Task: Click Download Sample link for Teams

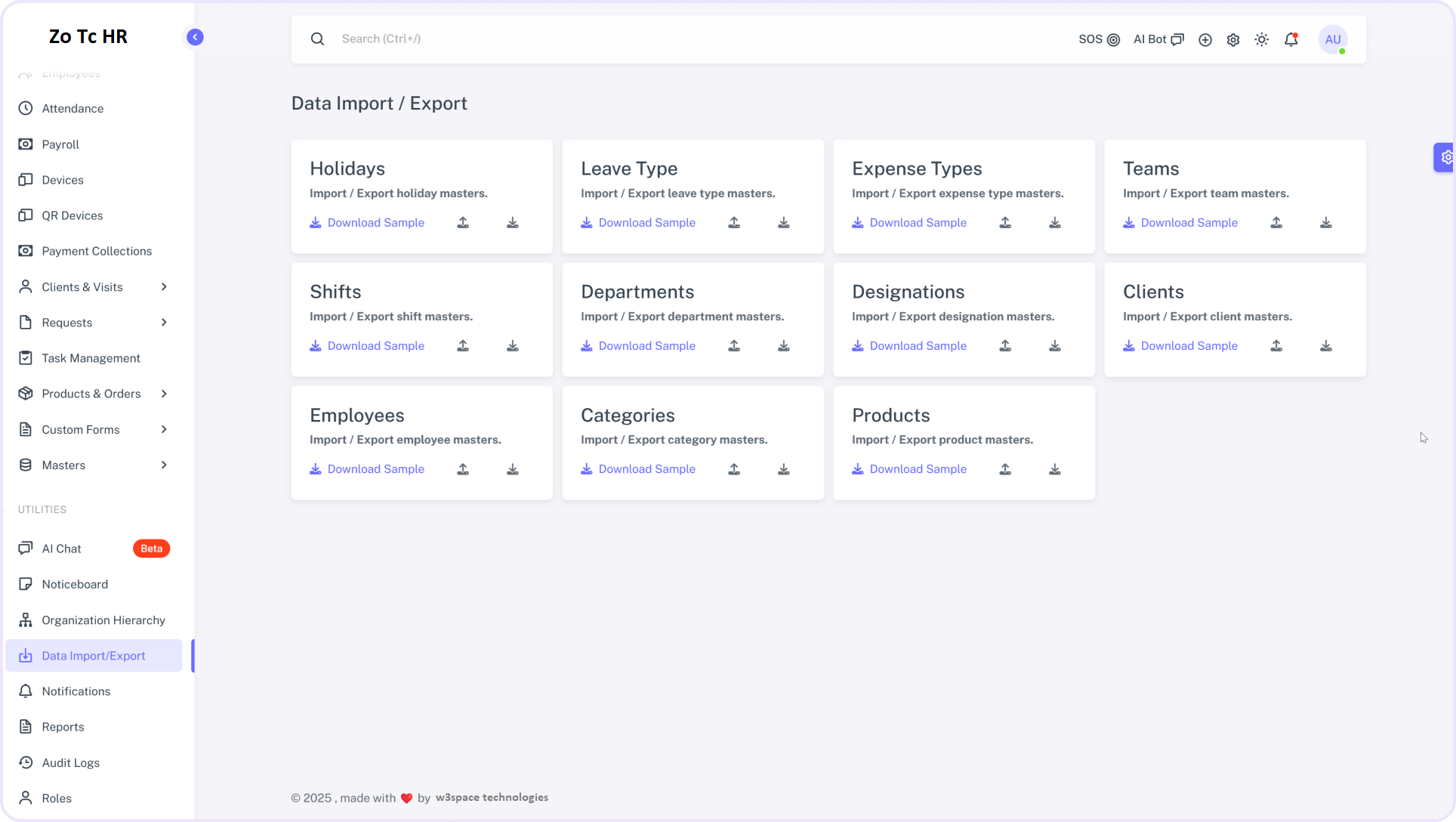Action: pos(1180,223)
